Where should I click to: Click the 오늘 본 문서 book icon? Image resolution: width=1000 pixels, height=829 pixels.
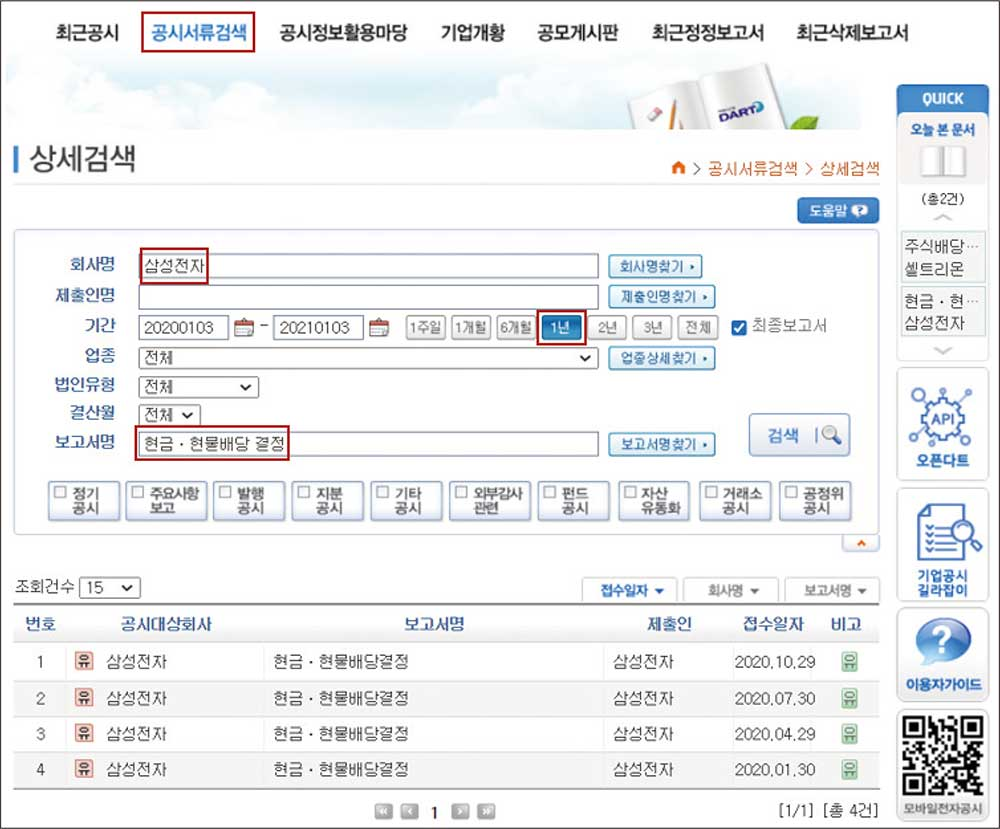click(943, 161)
